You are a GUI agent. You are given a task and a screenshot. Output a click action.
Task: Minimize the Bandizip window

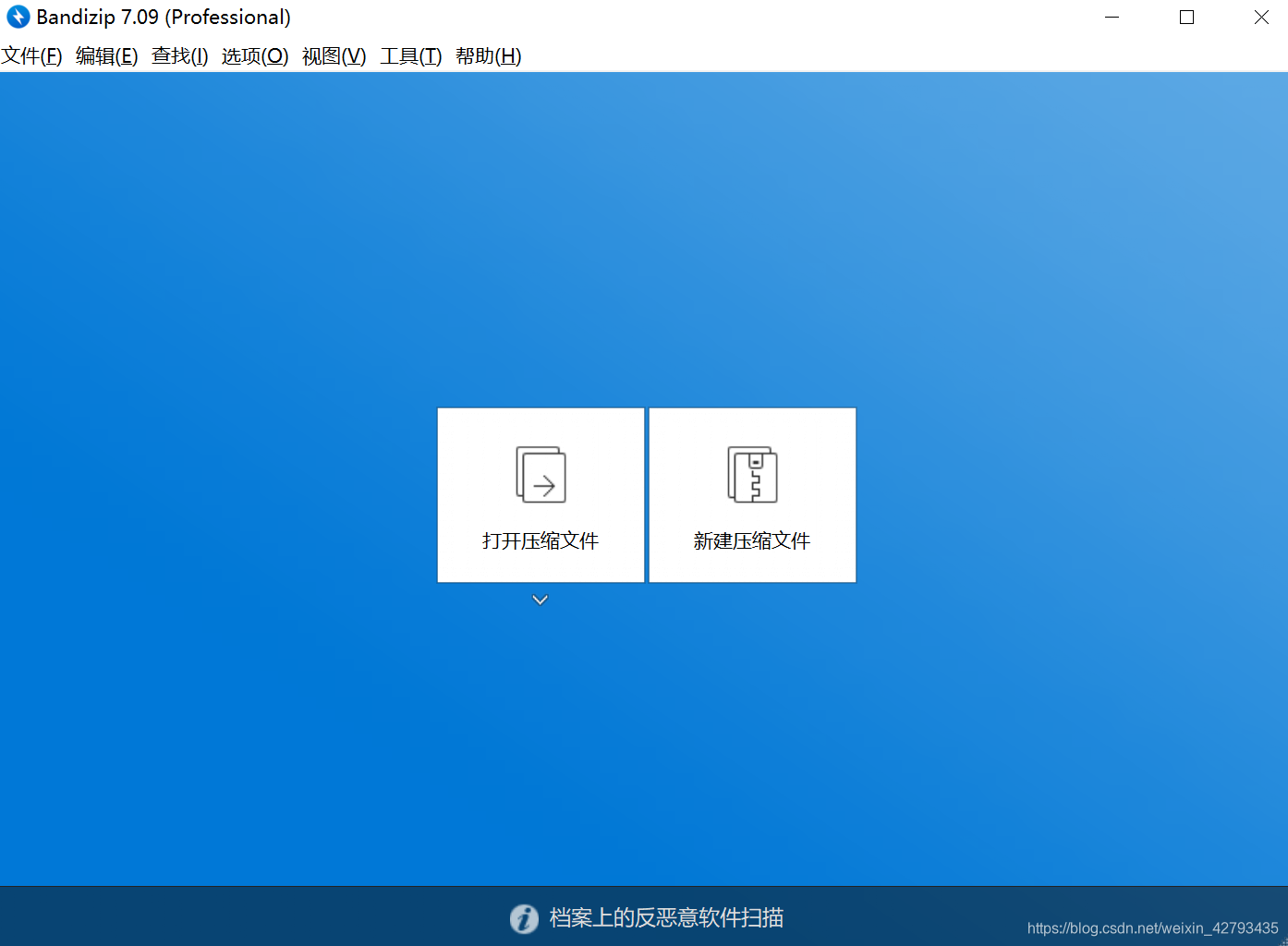coord(1112,18)
